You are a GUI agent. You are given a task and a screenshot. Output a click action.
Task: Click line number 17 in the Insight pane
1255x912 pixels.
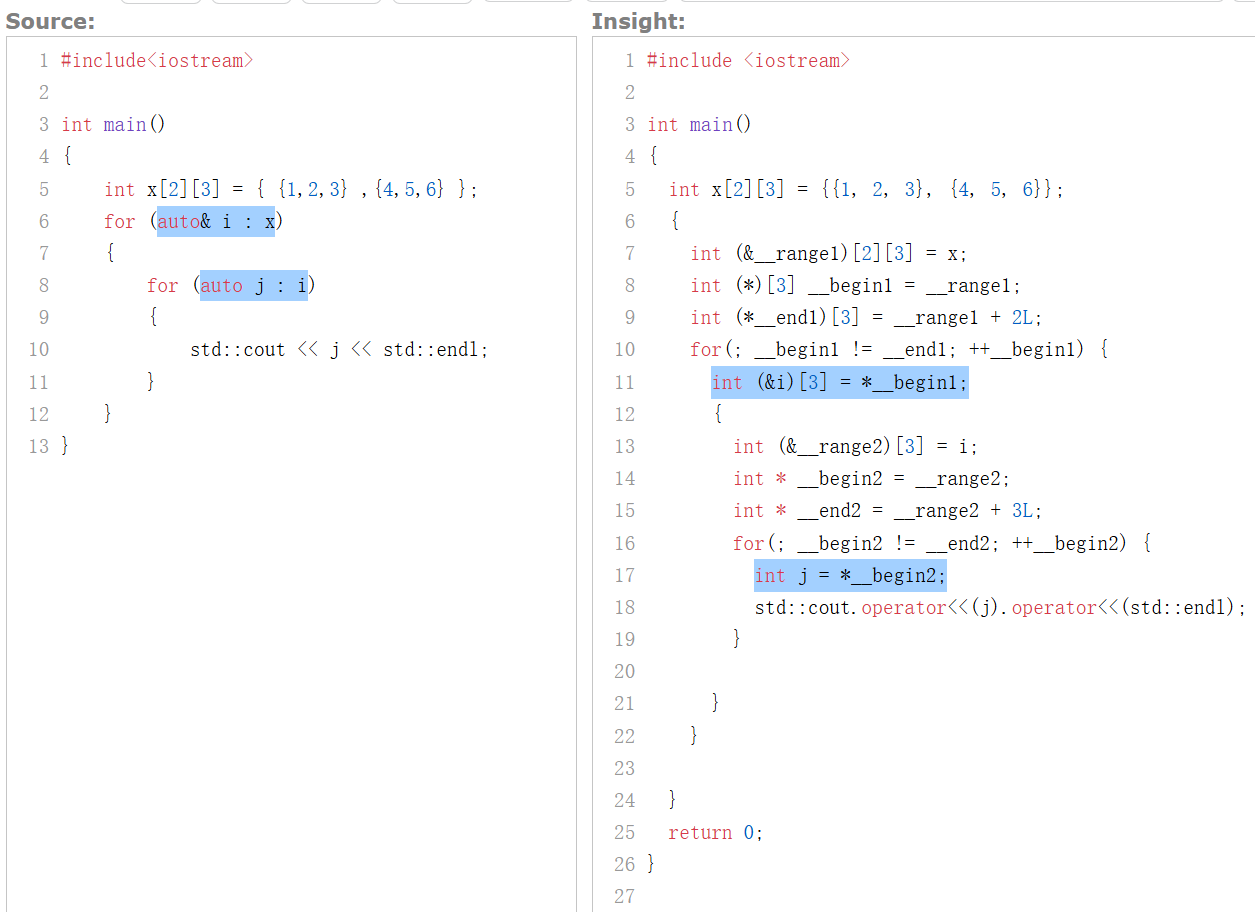tap(625, 575)
